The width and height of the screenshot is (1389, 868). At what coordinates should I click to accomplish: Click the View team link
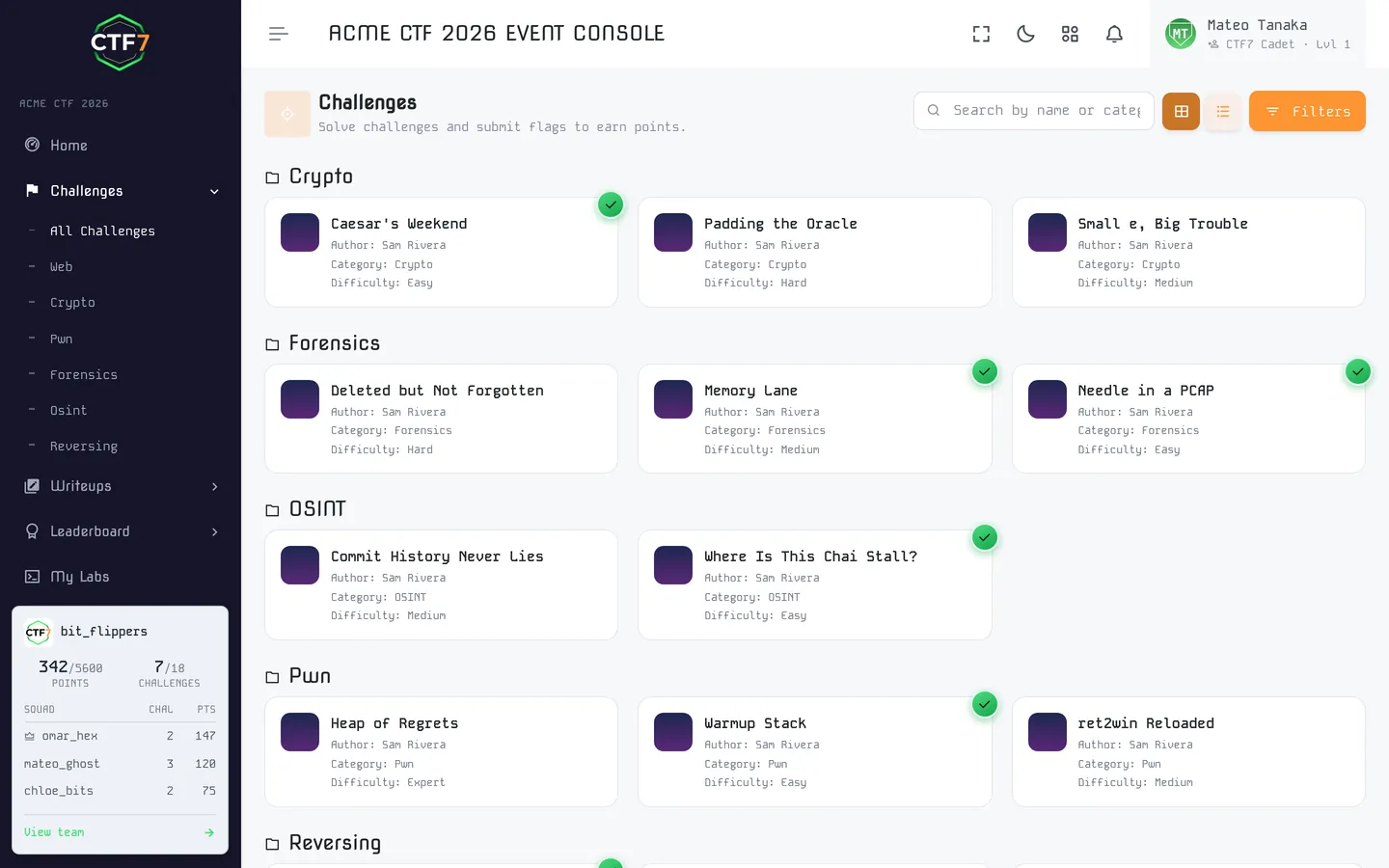point(54,832)
